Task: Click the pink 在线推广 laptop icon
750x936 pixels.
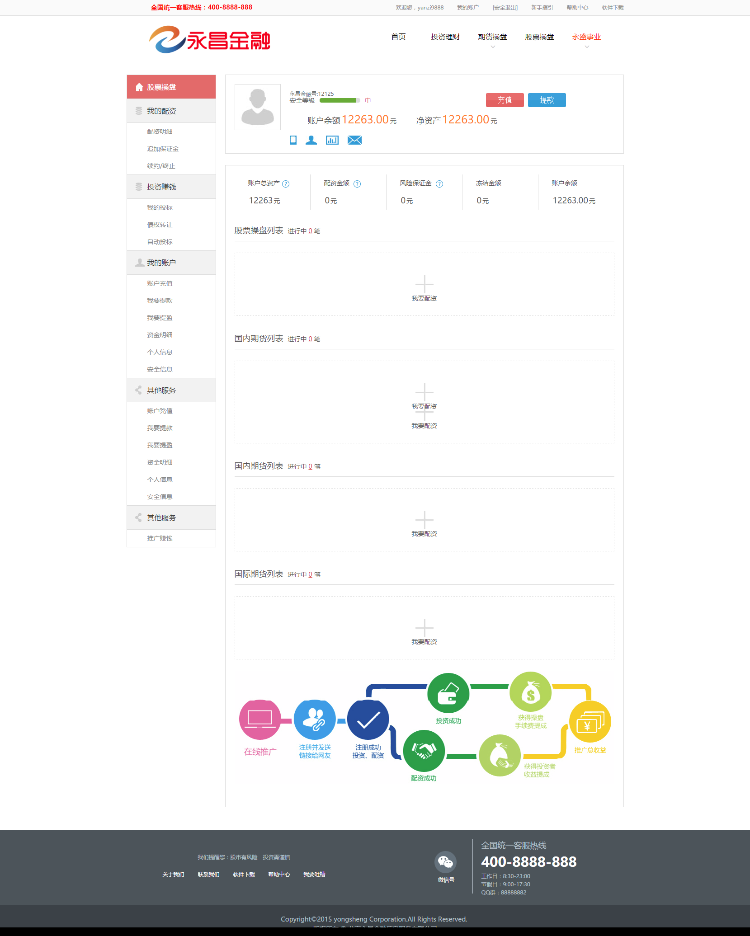Action: [260, 719]
